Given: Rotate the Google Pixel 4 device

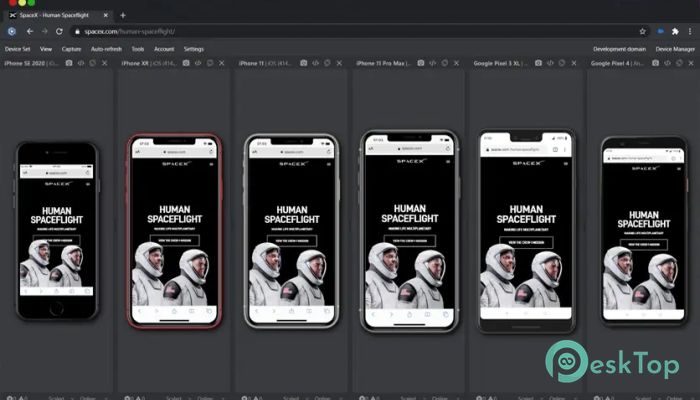Looking at the screenshot, I should 679,63.
